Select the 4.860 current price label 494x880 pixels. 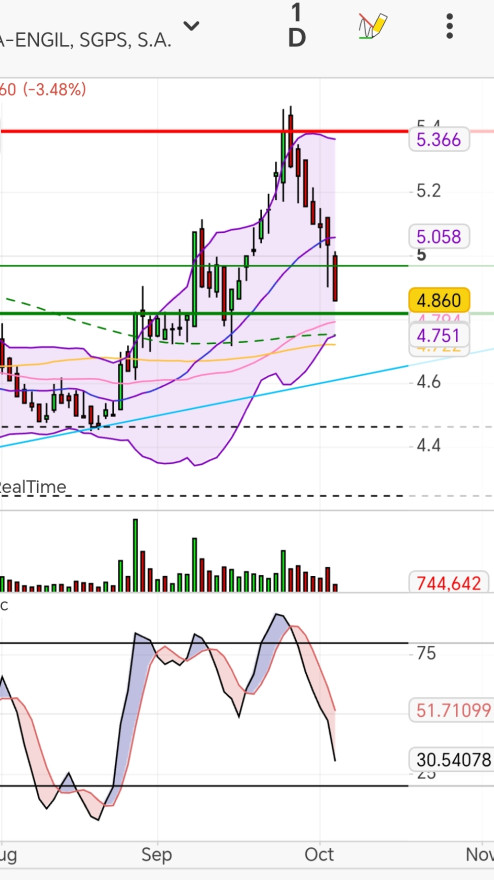[439, 300]
